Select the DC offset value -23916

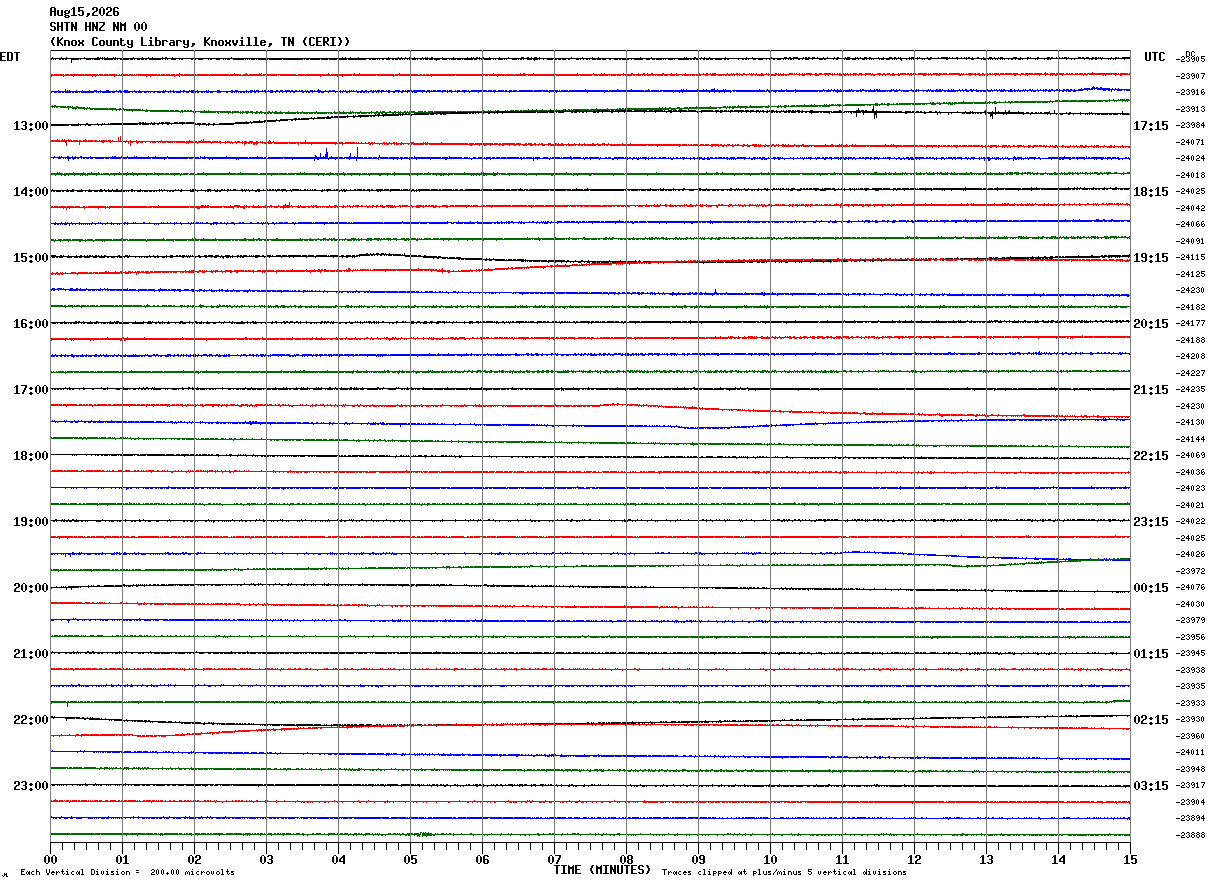tap(1191, 92)
